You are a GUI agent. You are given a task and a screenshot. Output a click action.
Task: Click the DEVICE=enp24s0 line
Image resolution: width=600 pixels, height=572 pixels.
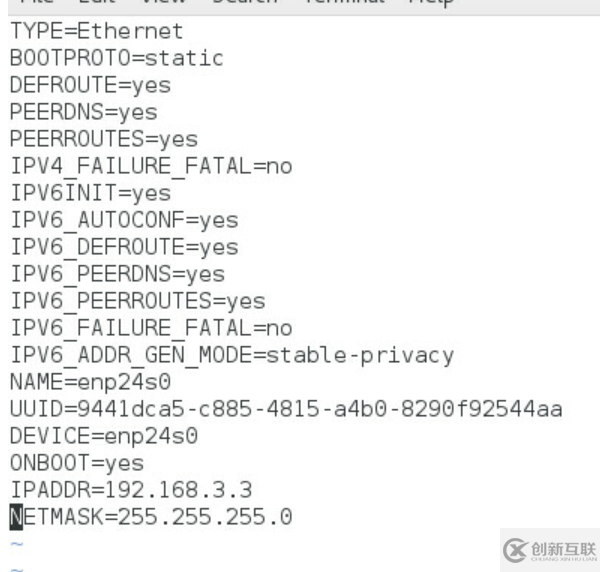104,436
